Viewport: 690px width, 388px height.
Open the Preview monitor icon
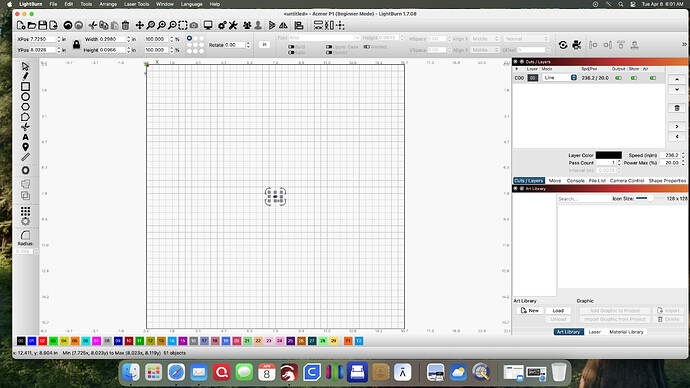click(x=208, y=26)
